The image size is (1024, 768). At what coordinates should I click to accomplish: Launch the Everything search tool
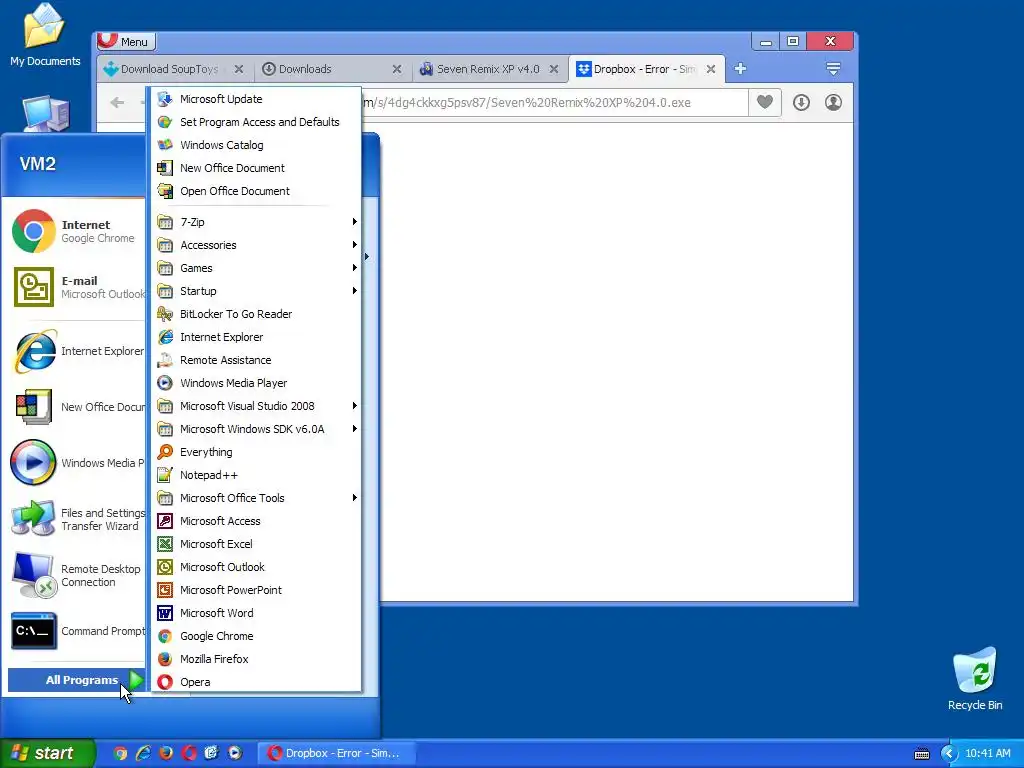257,452
